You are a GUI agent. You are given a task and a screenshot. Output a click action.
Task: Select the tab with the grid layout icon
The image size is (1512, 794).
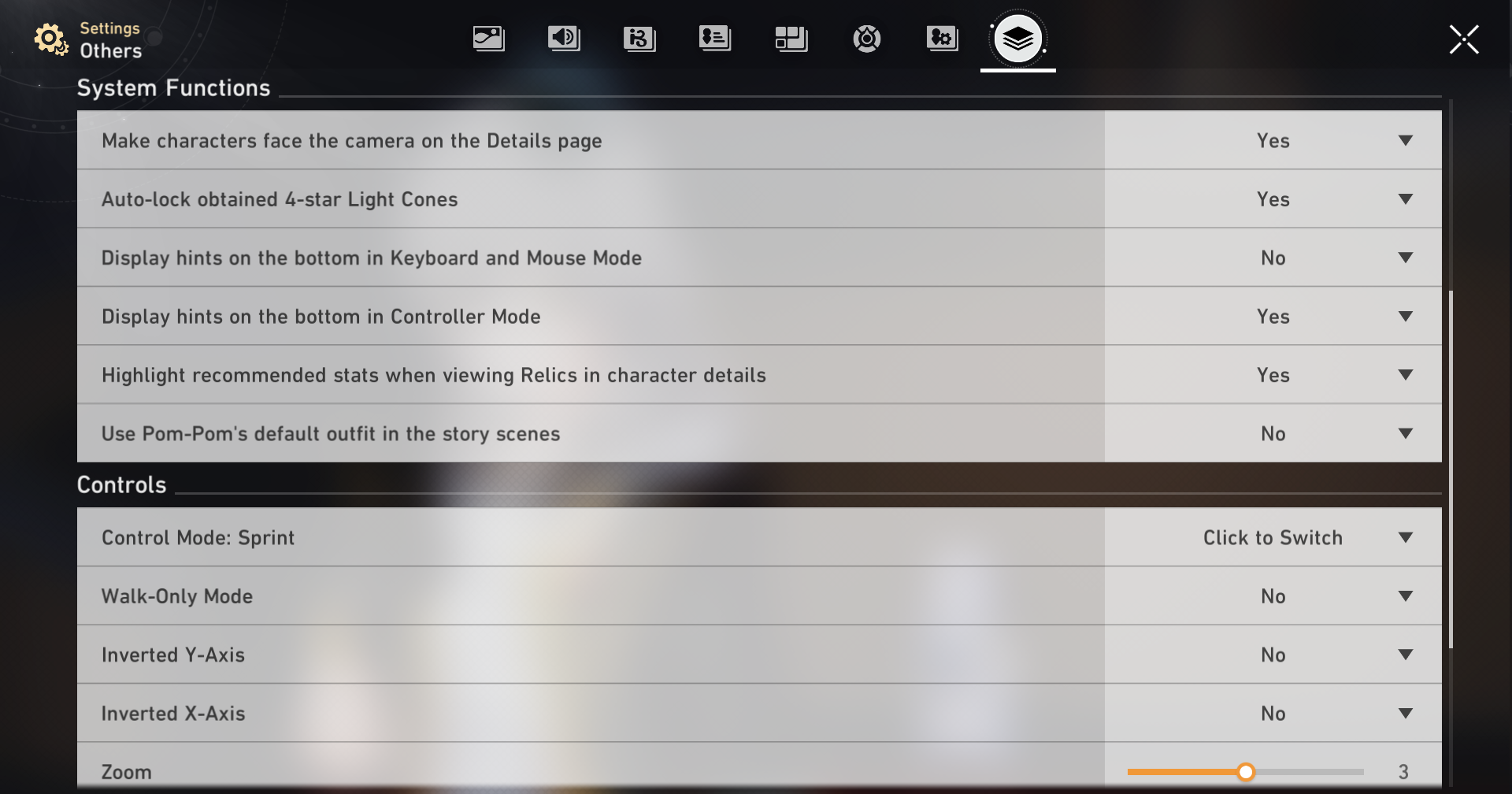point(791,38)
